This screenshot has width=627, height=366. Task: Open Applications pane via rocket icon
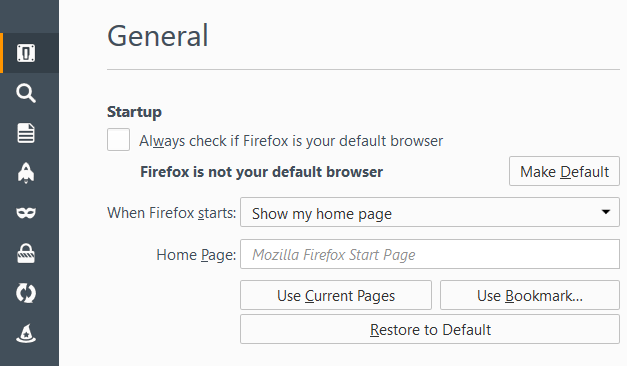(x=26, y=173)
